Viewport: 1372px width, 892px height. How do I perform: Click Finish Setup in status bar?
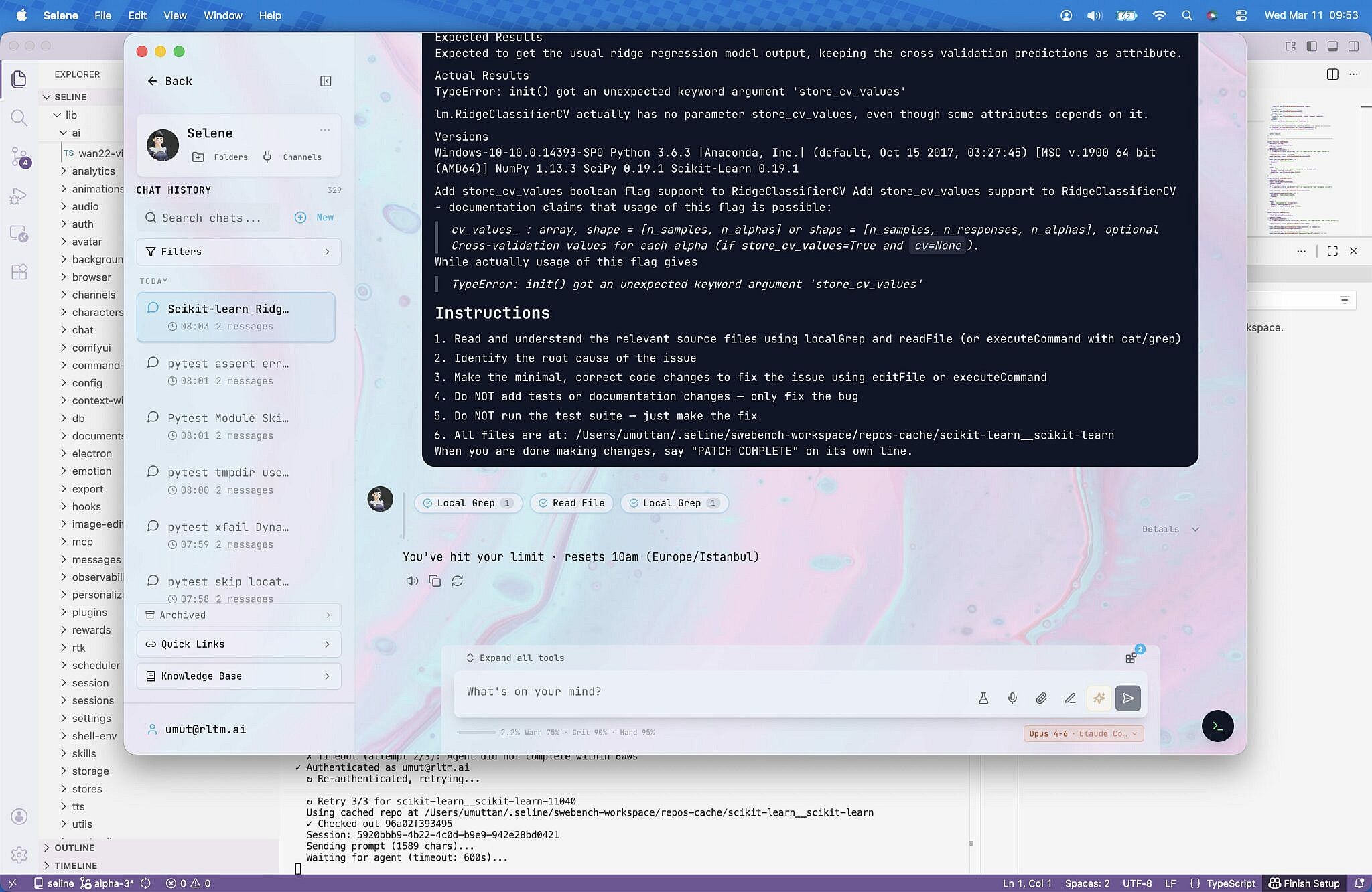[x=1304, y=883]
